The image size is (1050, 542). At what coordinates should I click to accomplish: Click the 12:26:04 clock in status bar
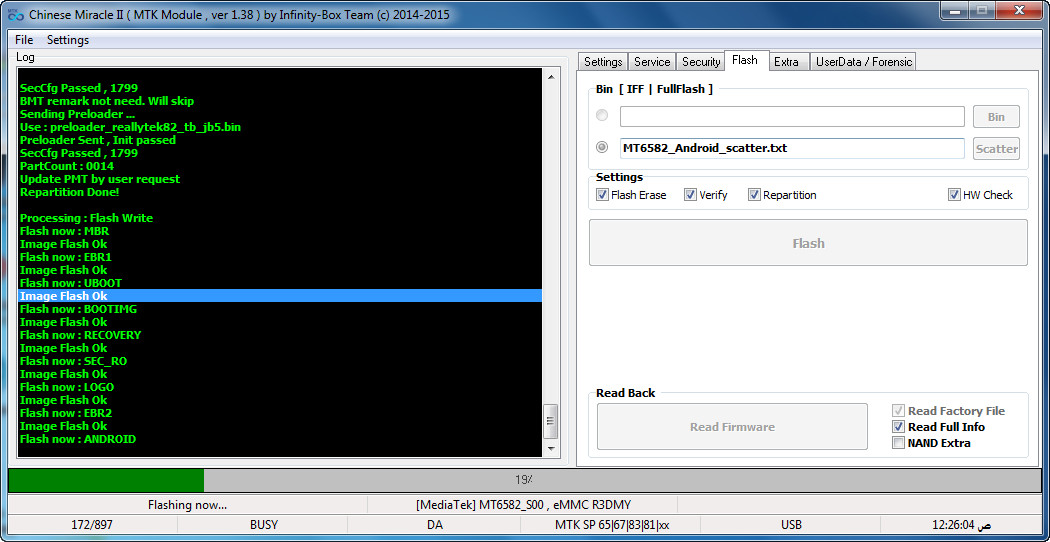coord(960,525)
